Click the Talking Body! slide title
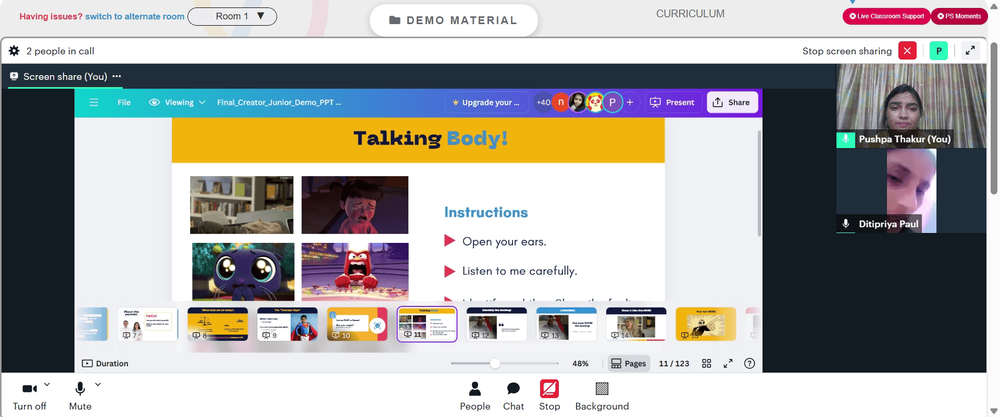The height and width of the screenshot is (417, 1000). click(x=430, y=138)
